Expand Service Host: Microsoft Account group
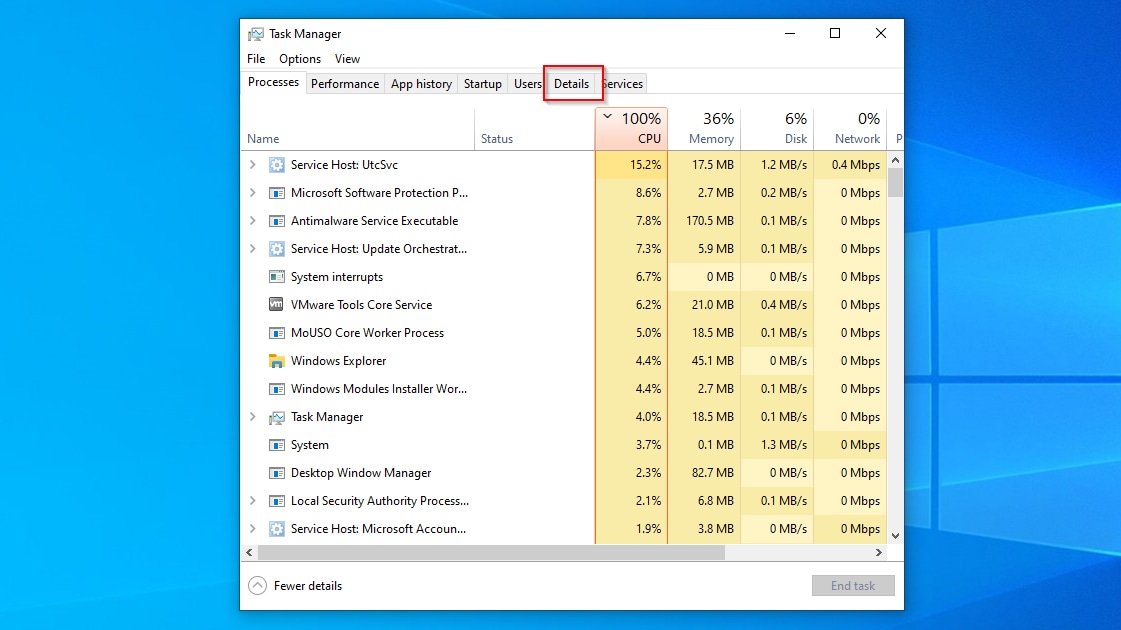This screenshot has height=630, width=1121. [252, 528]
